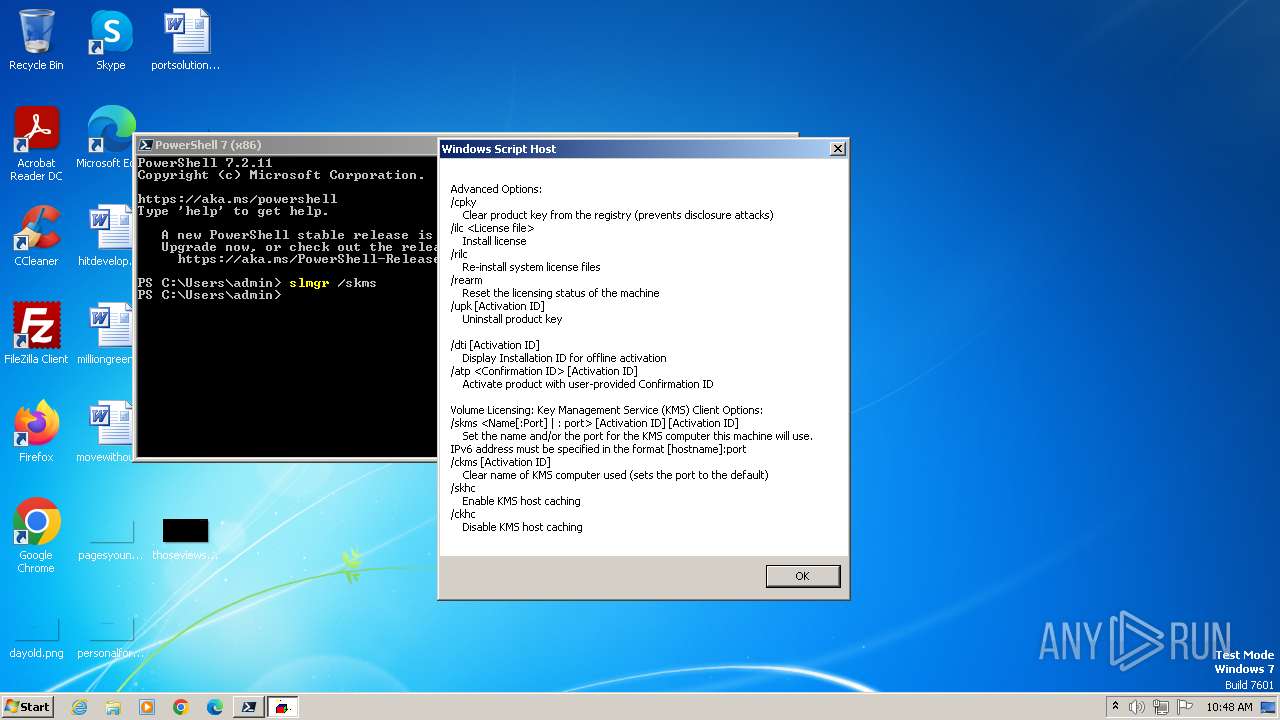Click '/ckms [Activation ID]' option text
Image resolution: width=1280 pixels, height=720 pixels.
tap(500, 462)
